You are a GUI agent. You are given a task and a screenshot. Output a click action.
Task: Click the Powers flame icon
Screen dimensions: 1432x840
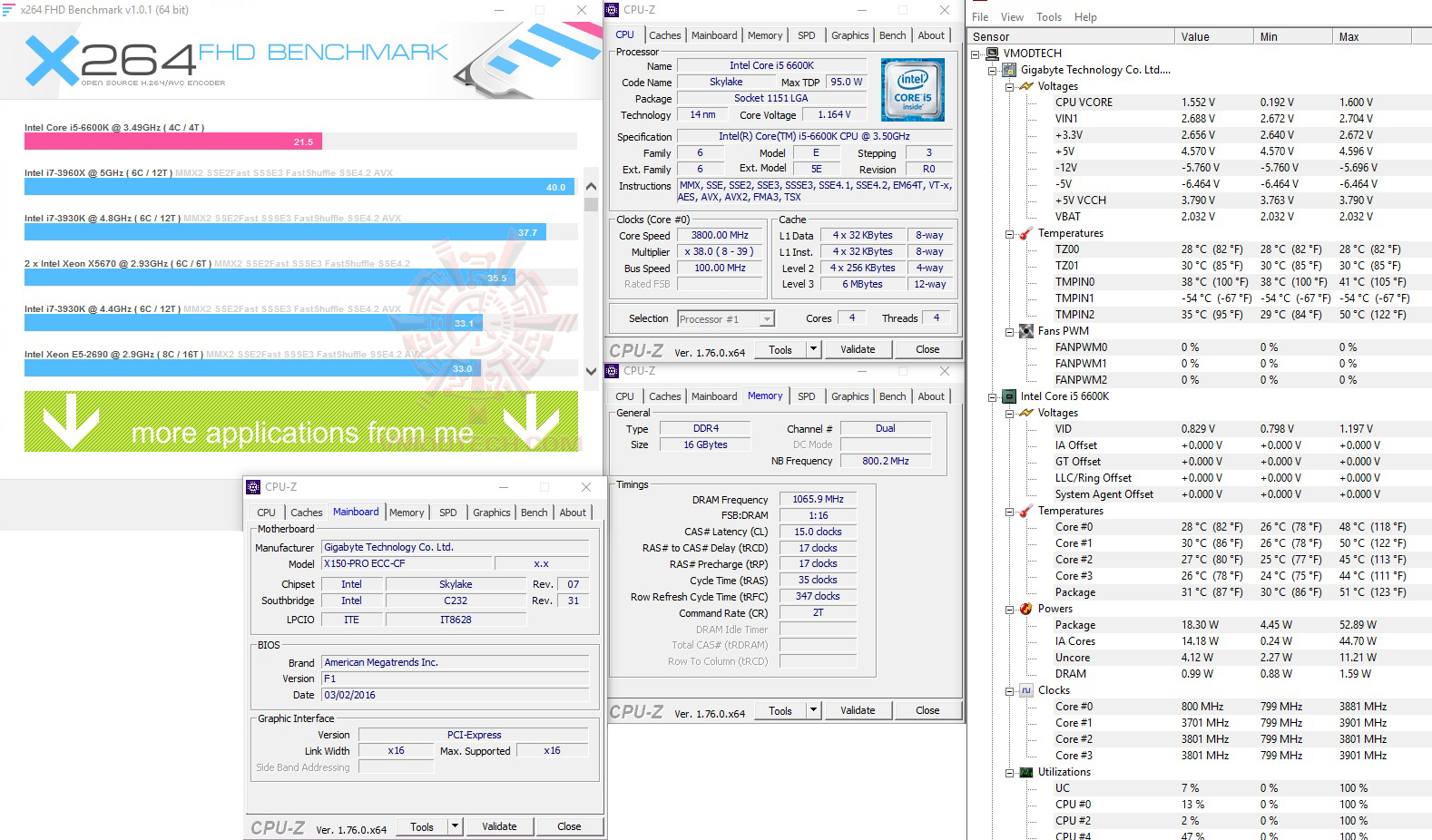click(1026, 609)
